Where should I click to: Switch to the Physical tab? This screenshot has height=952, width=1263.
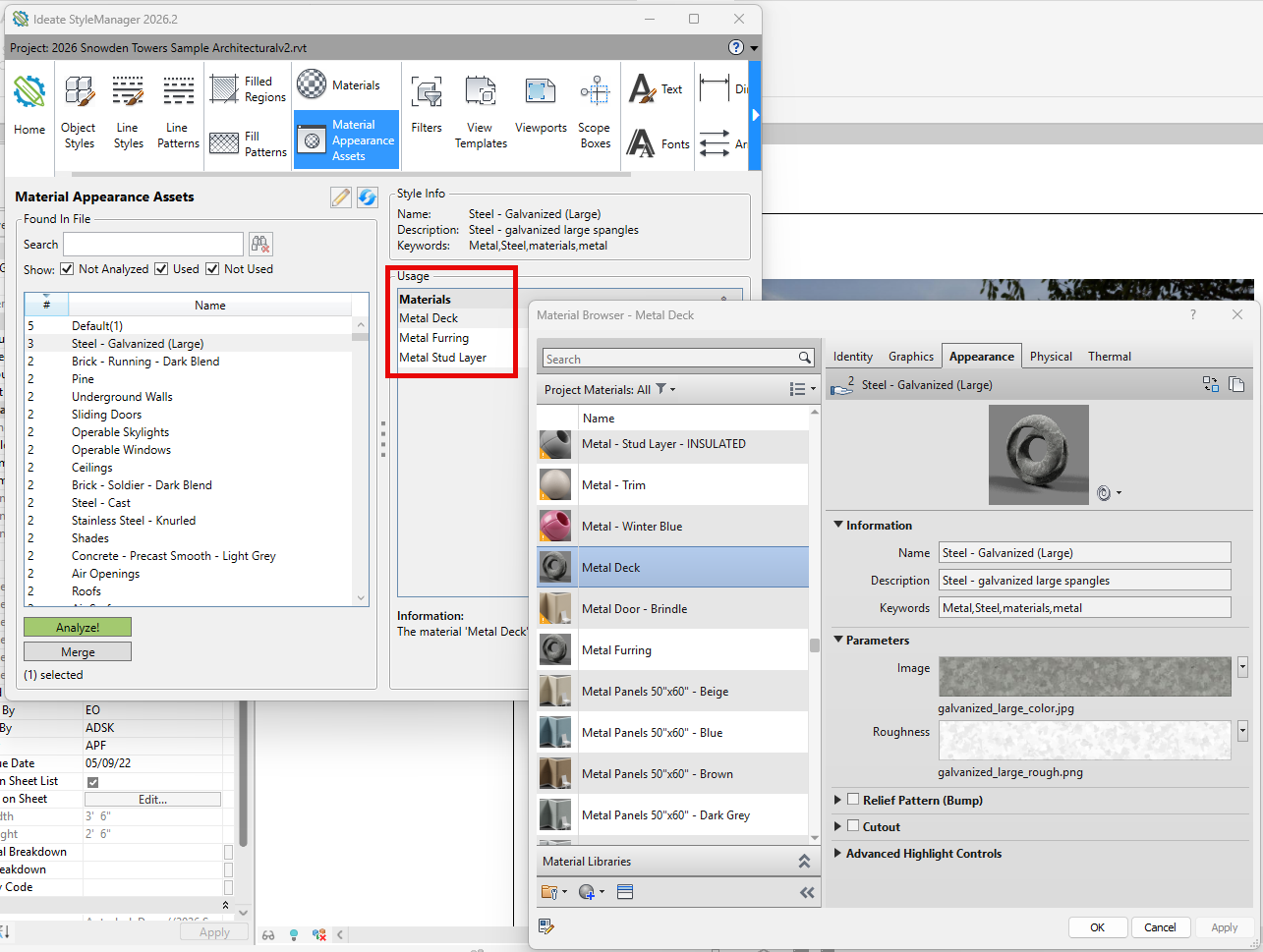click(x=1051, y=357)
